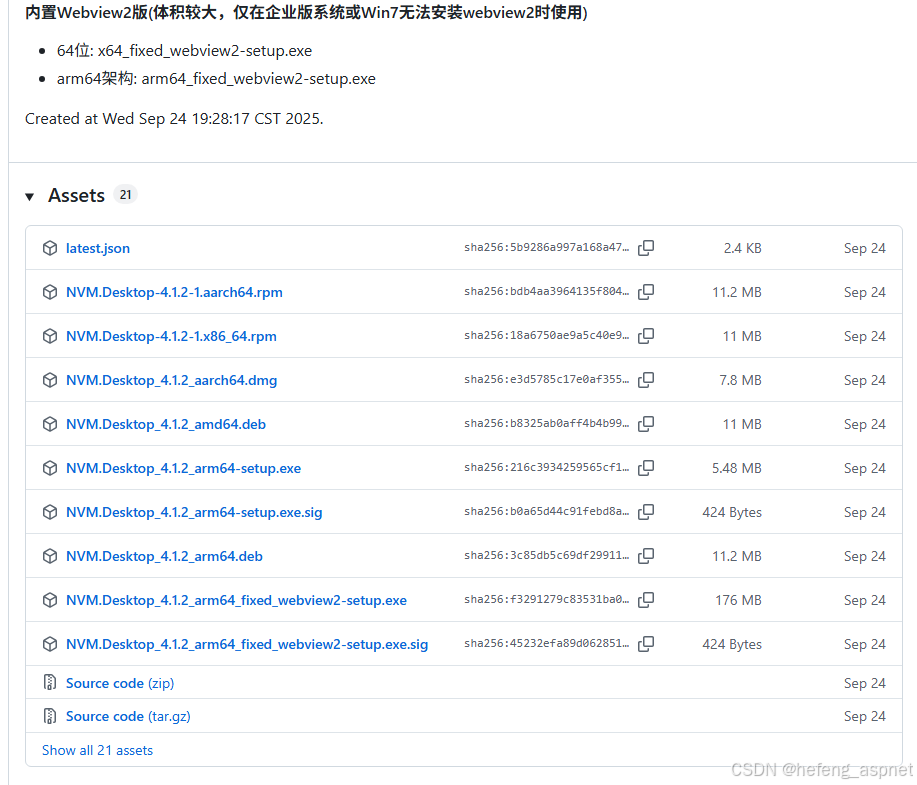Click archive icon beside Source code (tar.gz)
917x785 pixels.
pos(50,716)
